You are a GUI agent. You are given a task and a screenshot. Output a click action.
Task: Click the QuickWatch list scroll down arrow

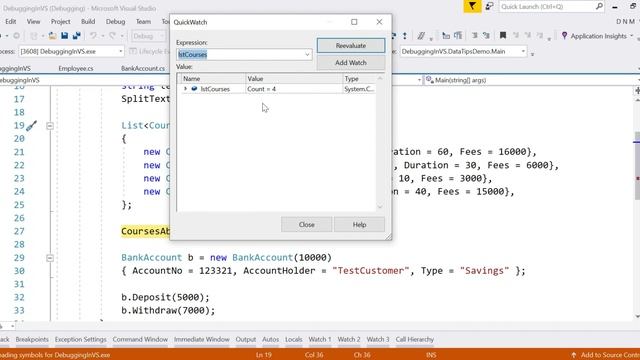380,207
